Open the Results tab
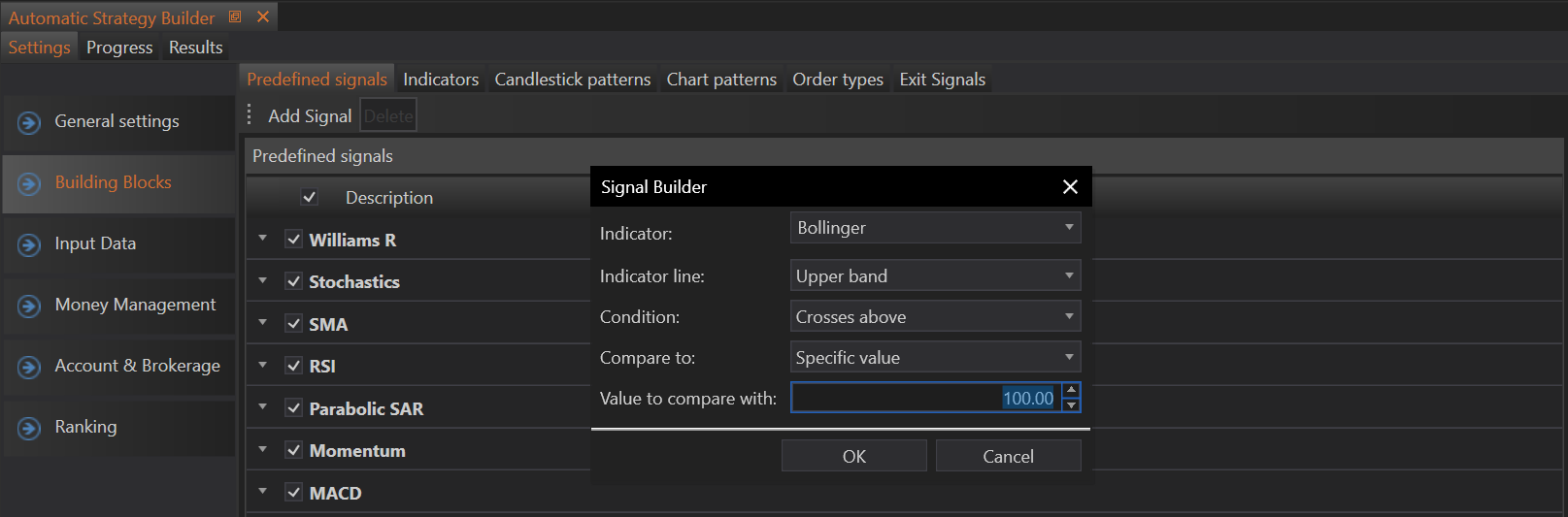Image resolution: width=1568 pixels, height=517 pixels. [195, 48]
